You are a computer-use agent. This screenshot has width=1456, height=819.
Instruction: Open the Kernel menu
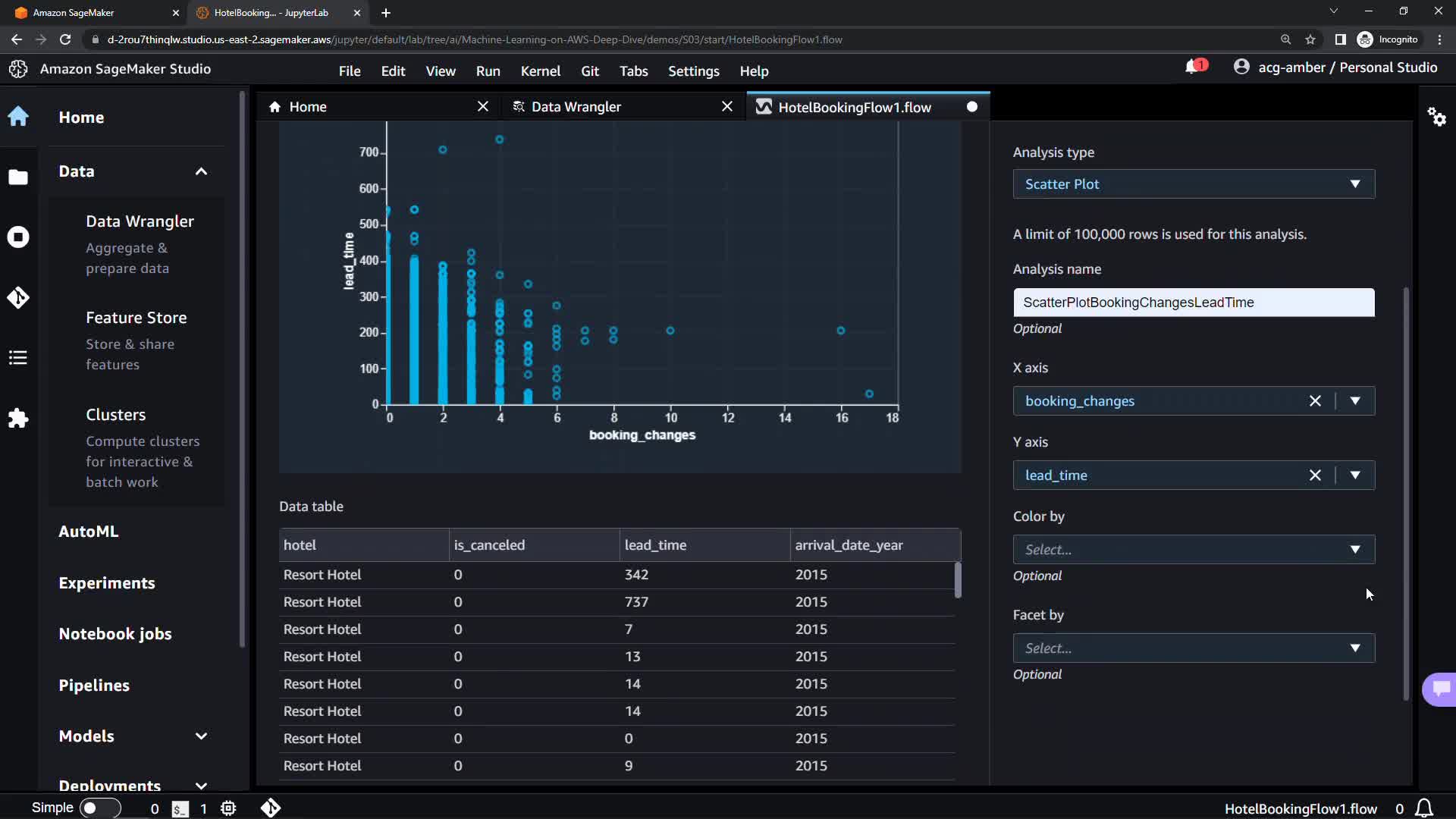click(x=540, y=71)
